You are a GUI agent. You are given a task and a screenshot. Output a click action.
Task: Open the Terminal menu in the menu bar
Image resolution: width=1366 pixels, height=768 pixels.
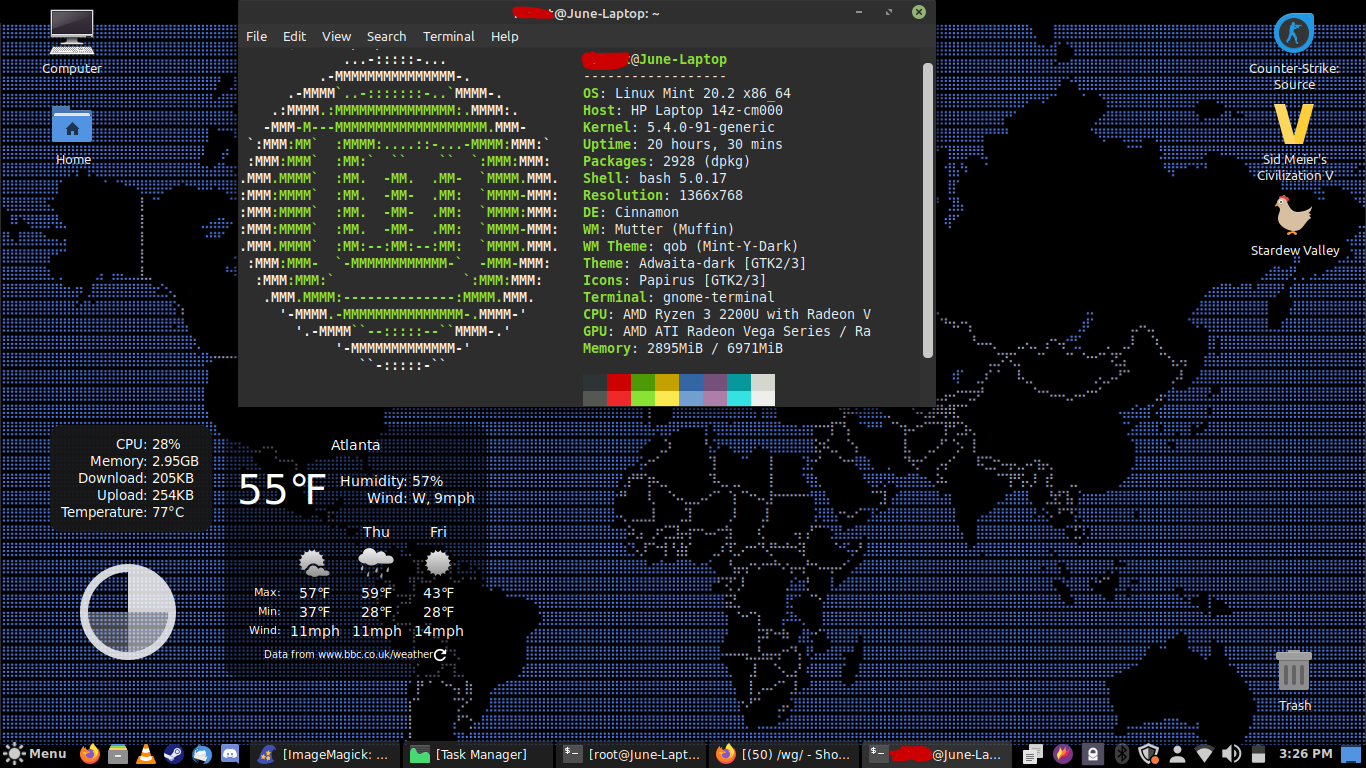click(448, 36)
